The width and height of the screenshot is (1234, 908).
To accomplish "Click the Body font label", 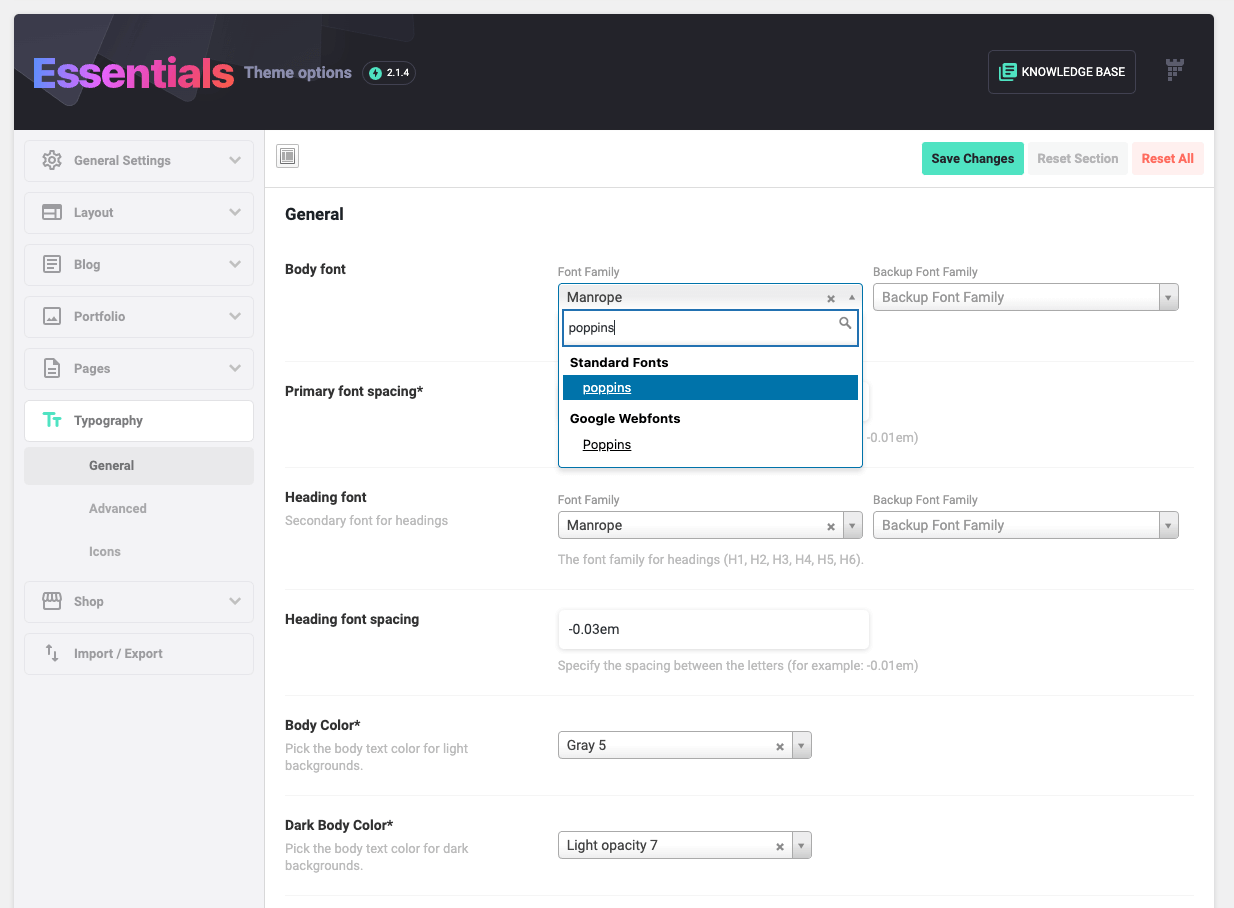I will pos(315,269).
